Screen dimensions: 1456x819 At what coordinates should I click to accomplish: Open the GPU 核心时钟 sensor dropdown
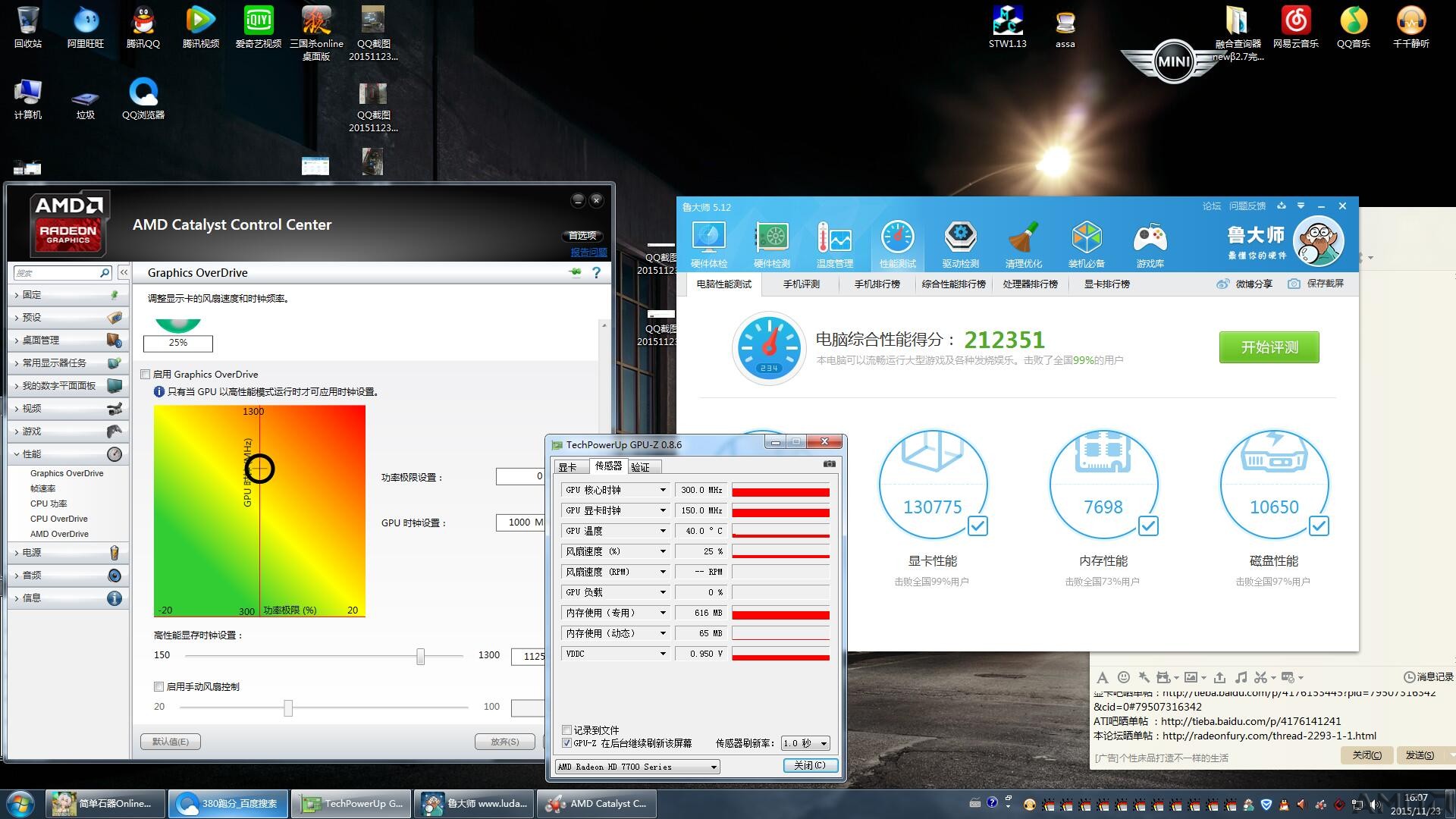[663, 490]
